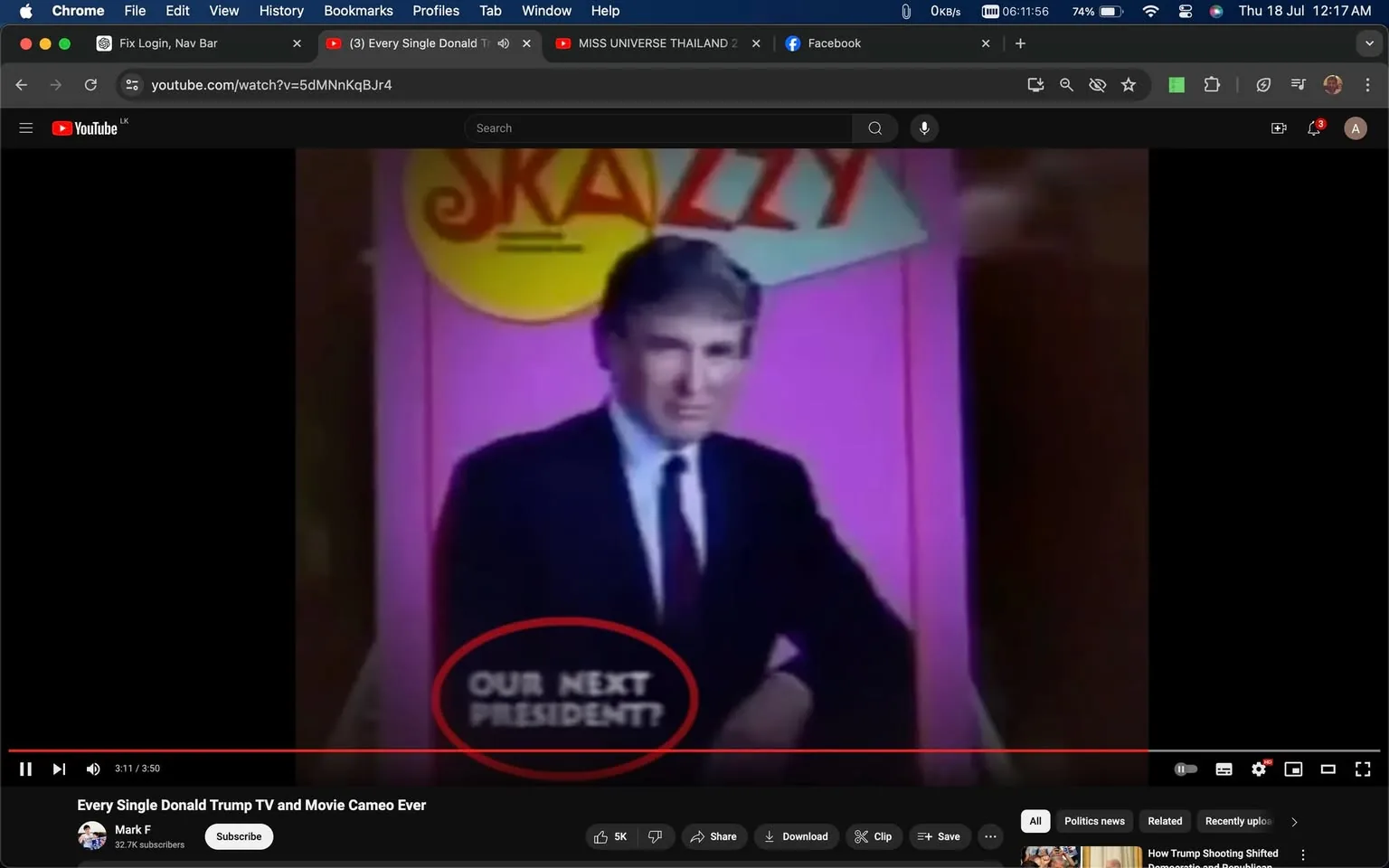Seek using the red progress bar
Image resolution: width=1389 pixels, height=868 pixels.
(579, 750)
